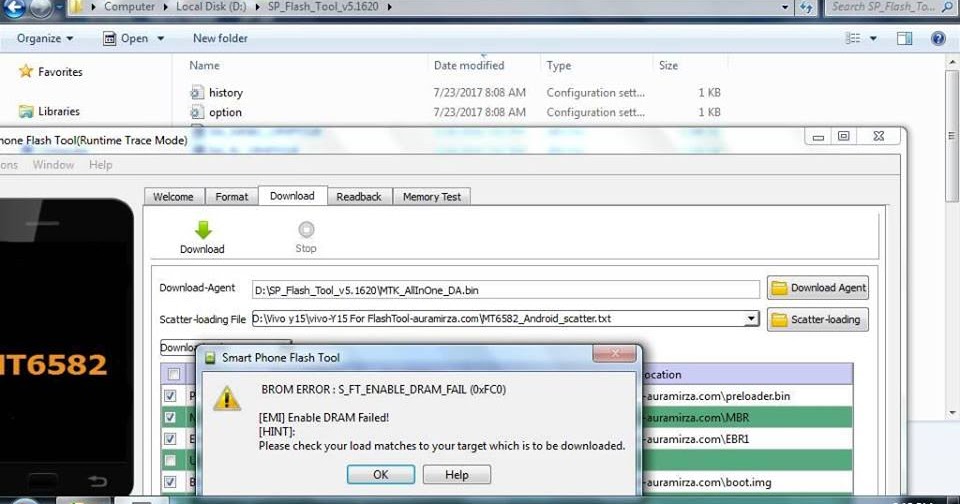The image size is (960, 504).
Task: Select Libraries in Explorer navigation pane
Action: (59, 111)
